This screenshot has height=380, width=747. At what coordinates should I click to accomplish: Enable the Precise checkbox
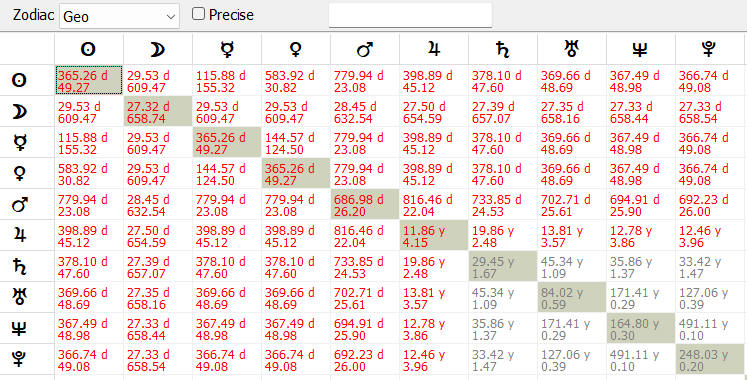click(x=198, y=14)
